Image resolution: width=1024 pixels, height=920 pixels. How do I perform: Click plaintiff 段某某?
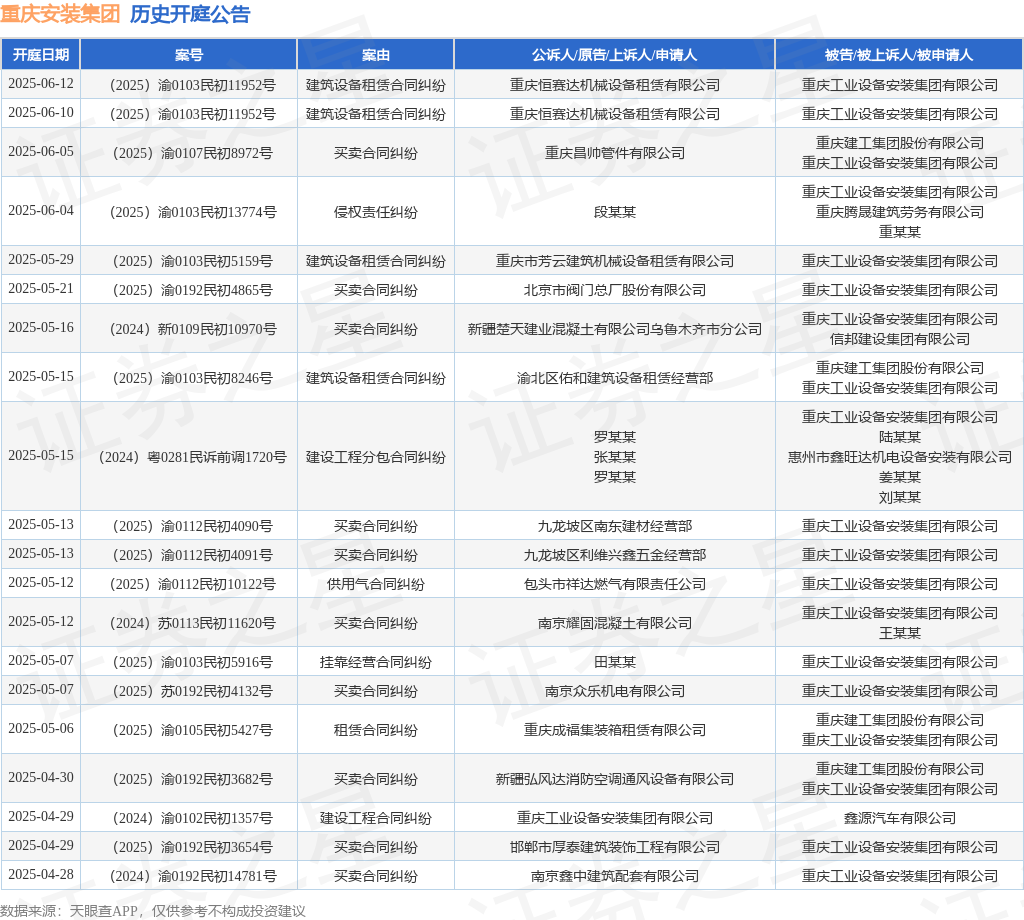(x=615, y=212)
